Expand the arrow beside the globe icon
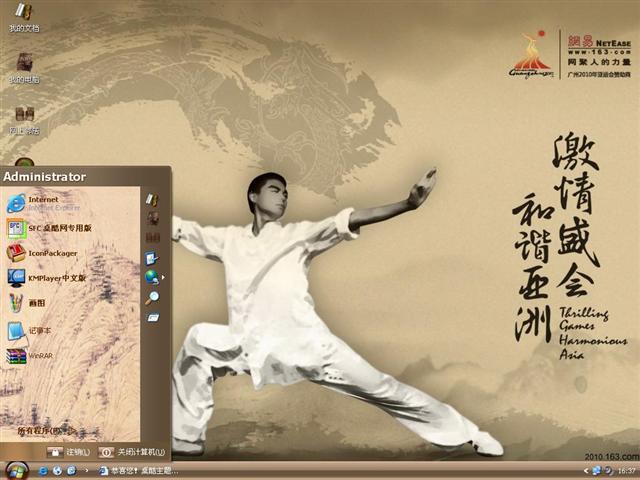This screenshot has width=640, height=480. point(163,278)
